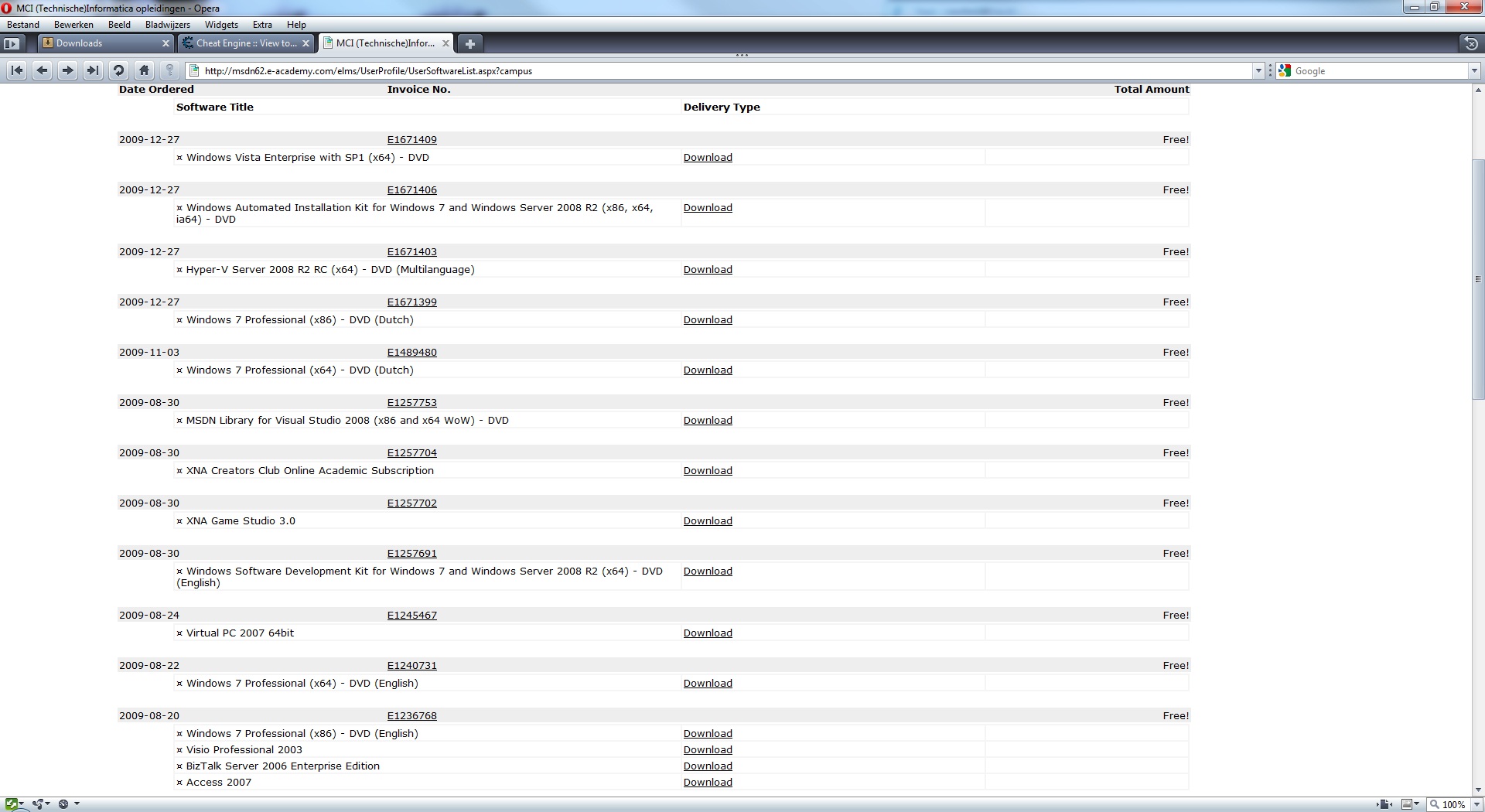Go forward one page
1485x812 pixels.
68,70
